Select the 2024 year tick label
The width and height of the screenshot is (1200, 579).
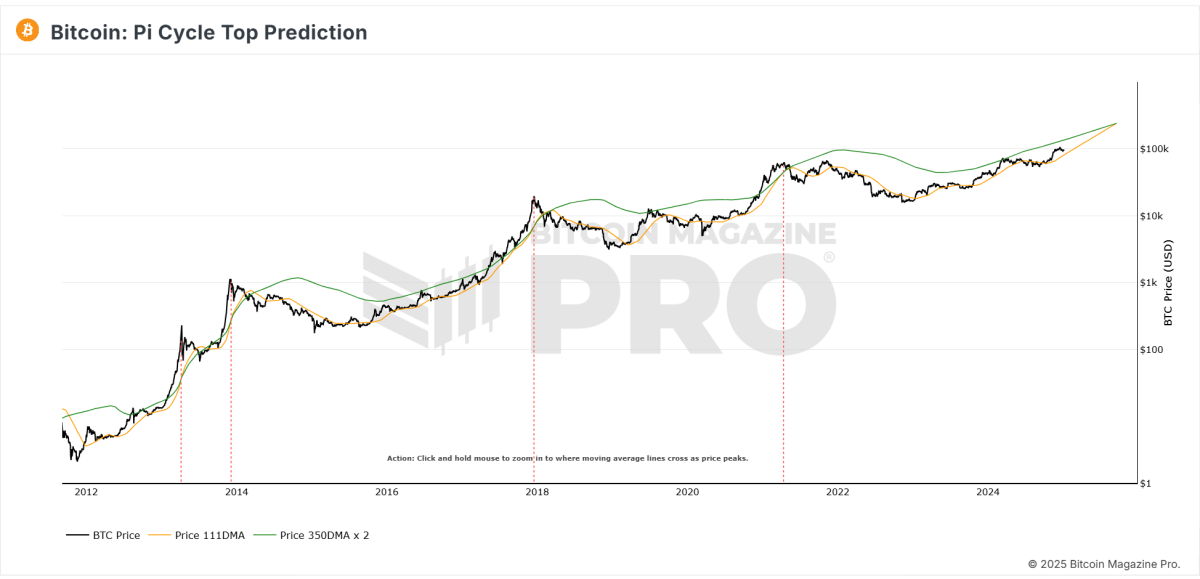(x=987, y=492)
